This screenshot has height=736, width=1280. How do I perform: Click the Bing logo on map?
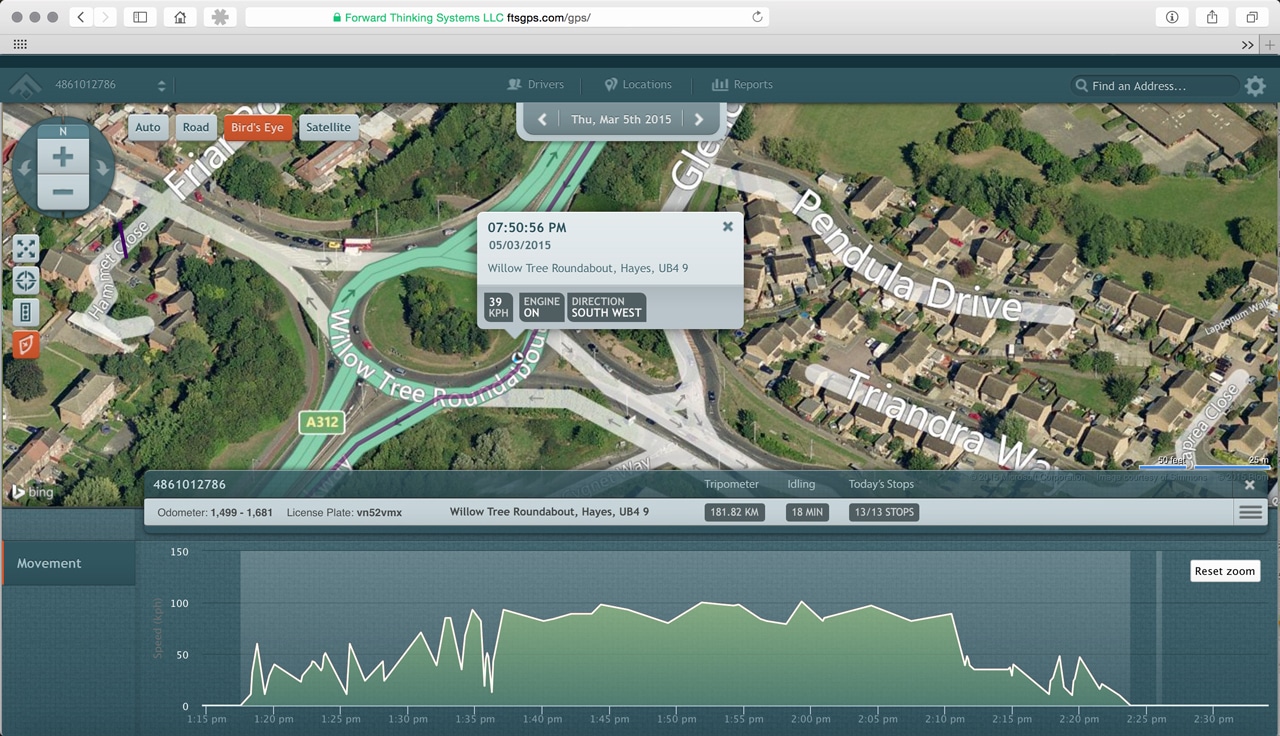tap(32, 492)
